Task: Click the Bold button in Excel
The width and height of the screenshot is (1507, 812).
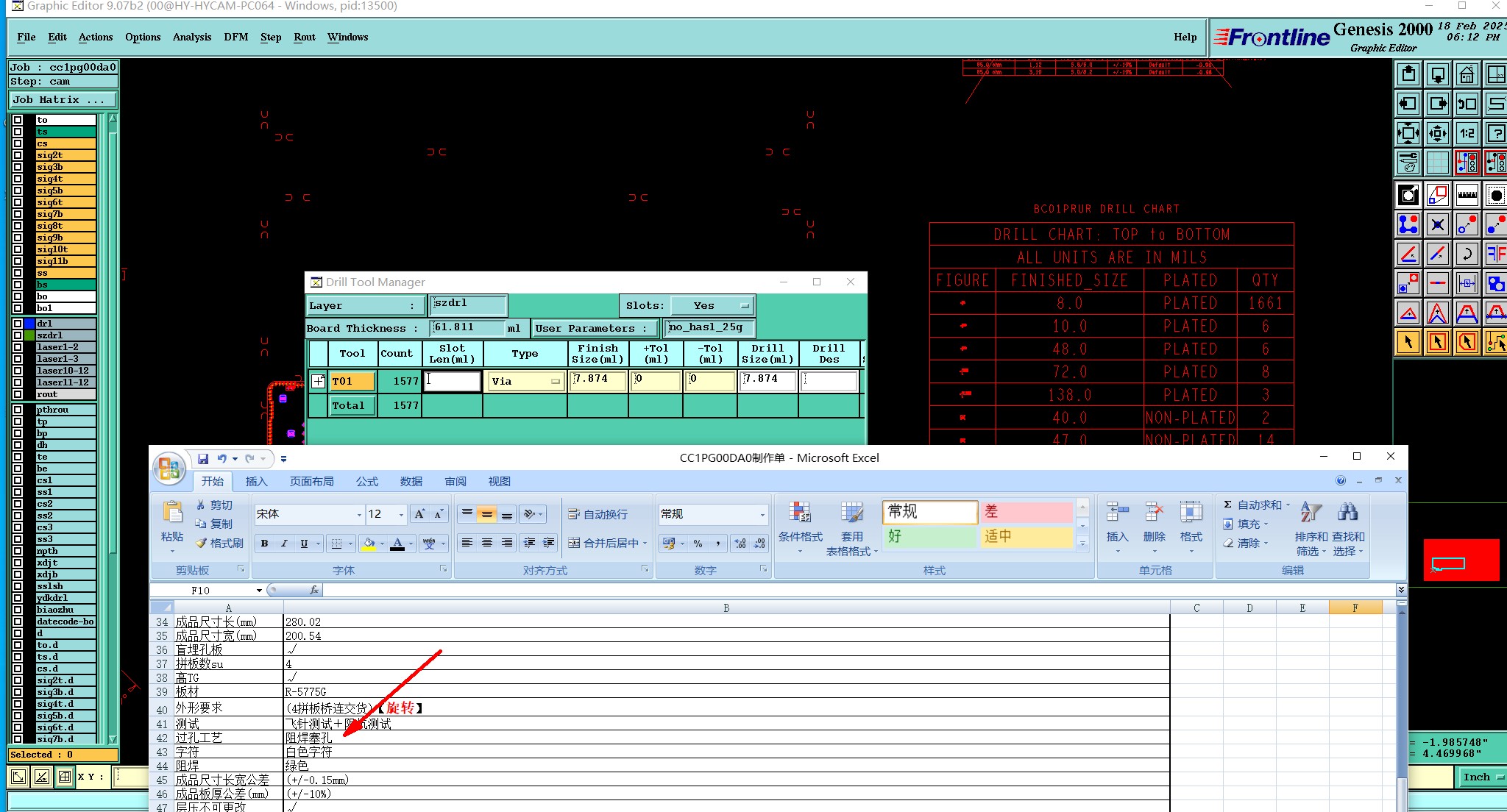Action: pyautogui.click(x=264, y=544)
